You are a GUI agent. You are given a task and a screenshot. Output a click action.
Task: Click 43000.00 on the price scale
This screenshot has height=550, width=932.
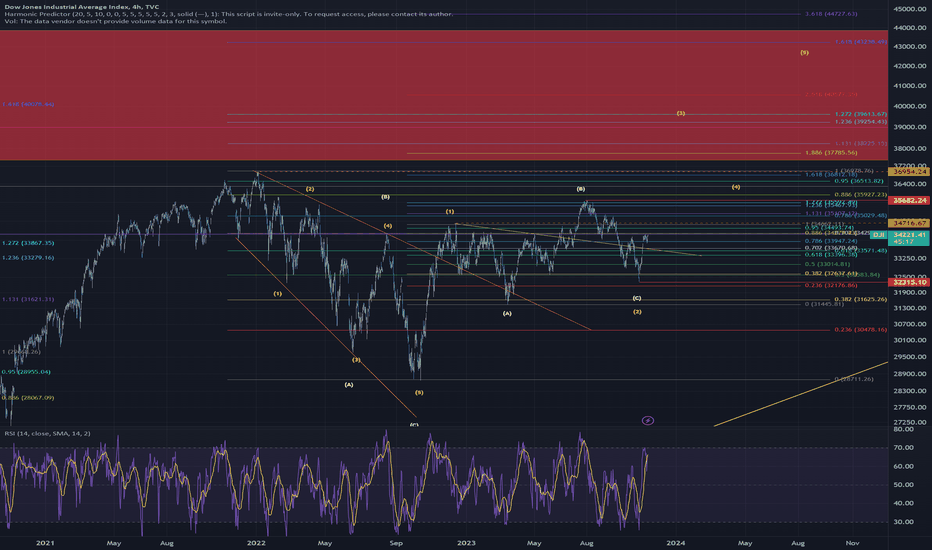[910, 47]
